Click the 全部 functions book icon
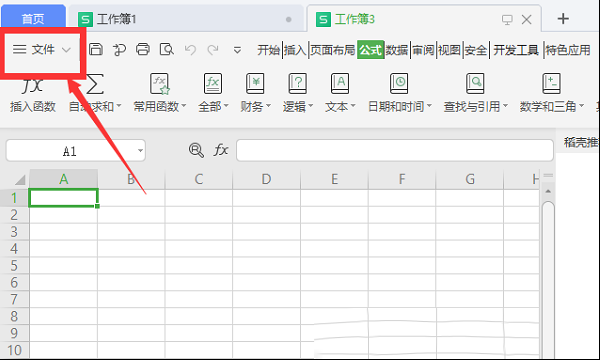This screenshot has width=600, height=360. 213,83
